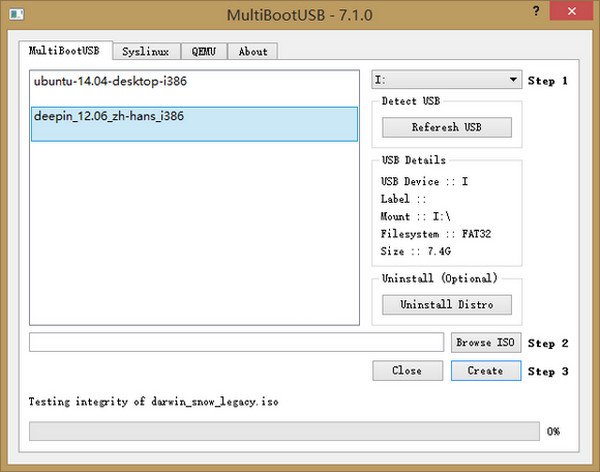Click the Filesystem :: FAT32 detail text
Viewport: 600px width, 472px height.
coord(436,234)
